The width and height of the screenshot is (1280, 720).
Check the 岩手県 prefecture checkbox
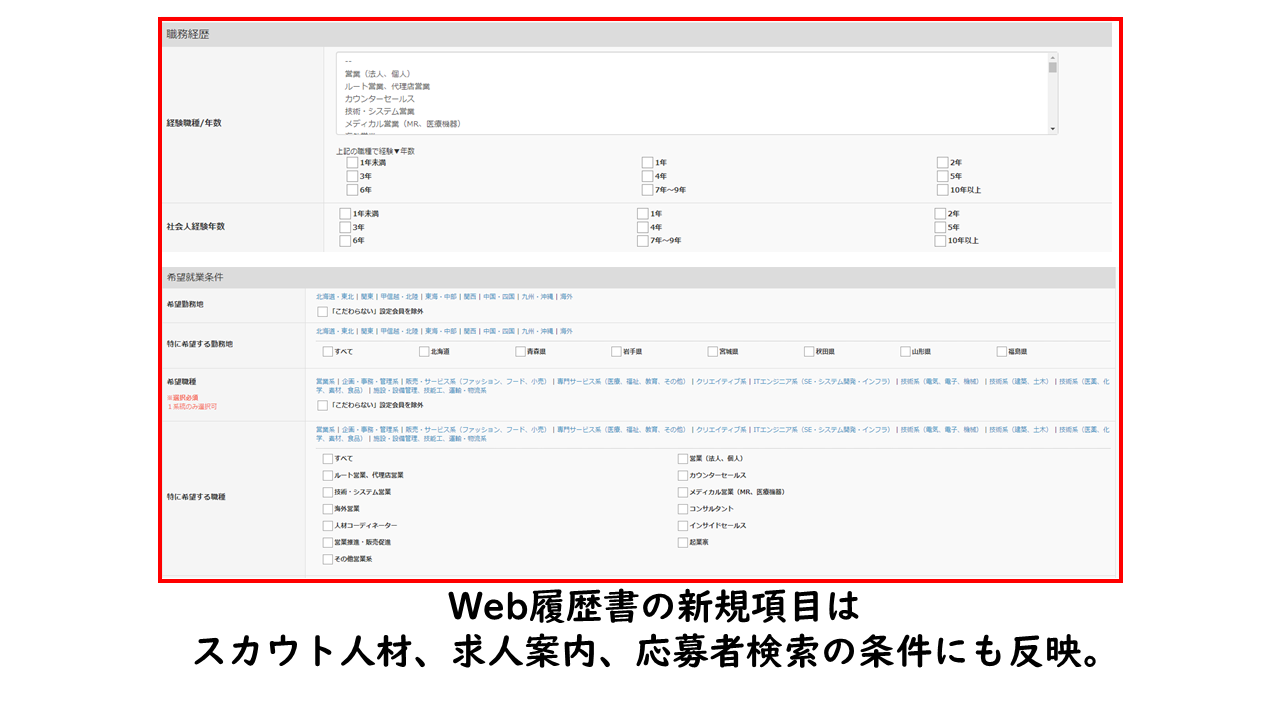(616, 351)
